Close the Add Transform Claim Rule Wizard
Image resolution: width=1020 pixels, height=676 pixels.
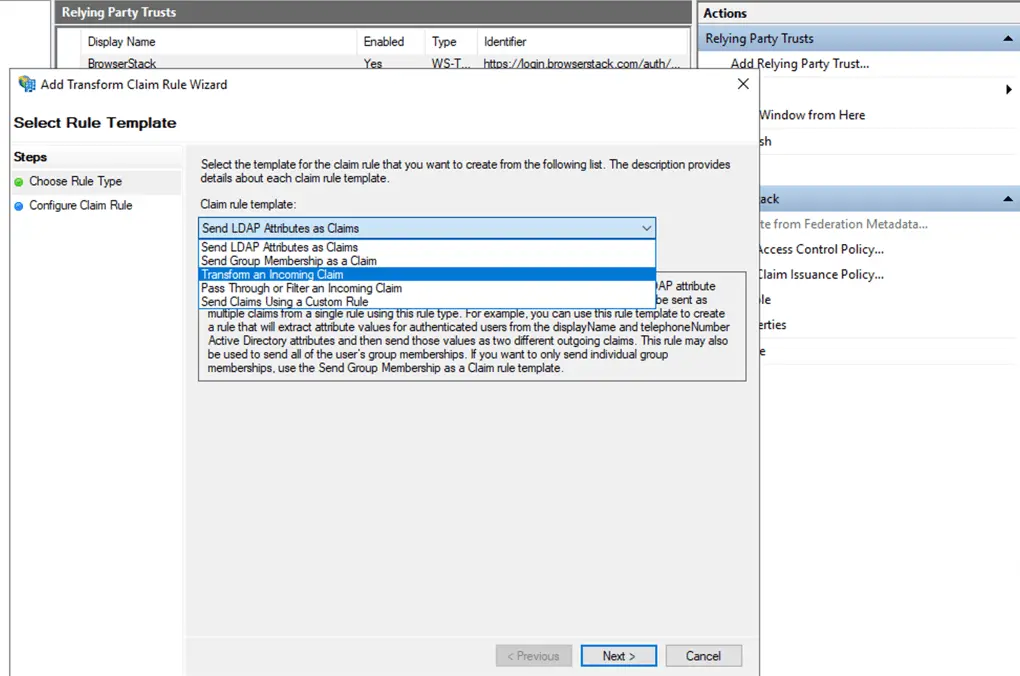pos(742,85)
